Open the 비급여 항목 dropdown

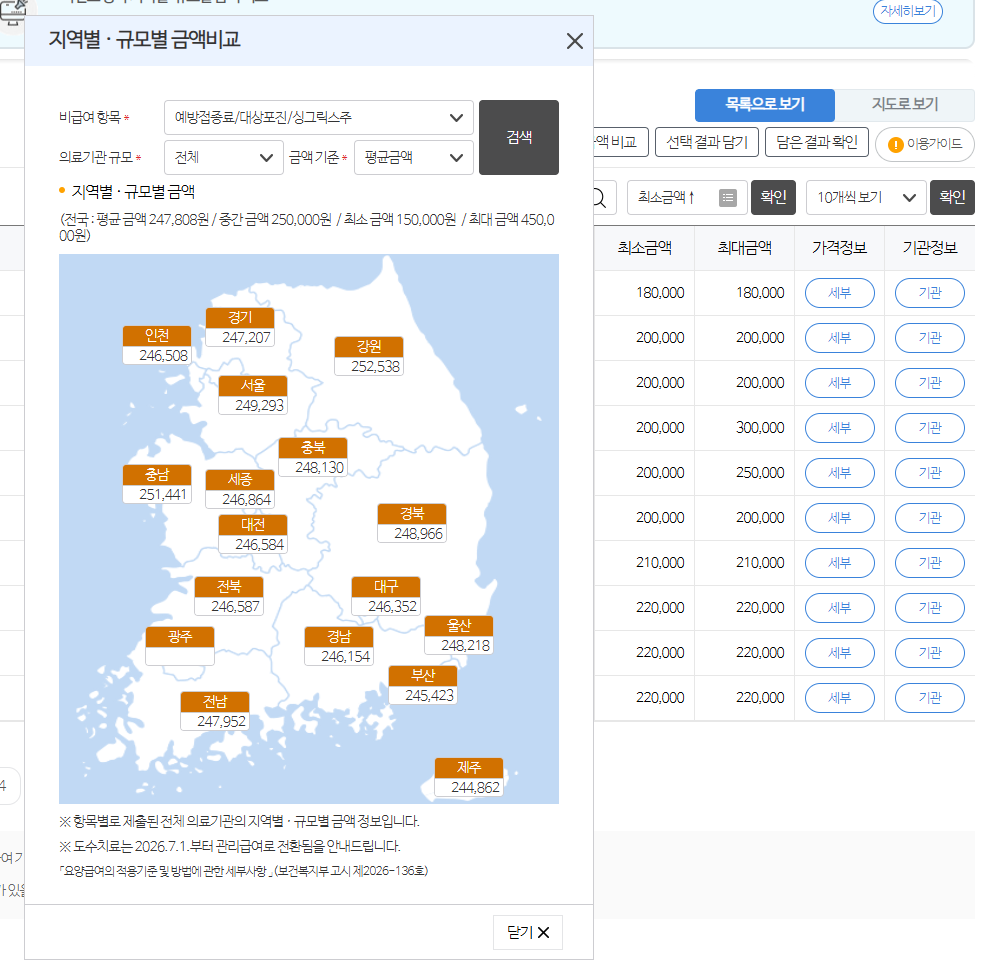coord(319,117)
